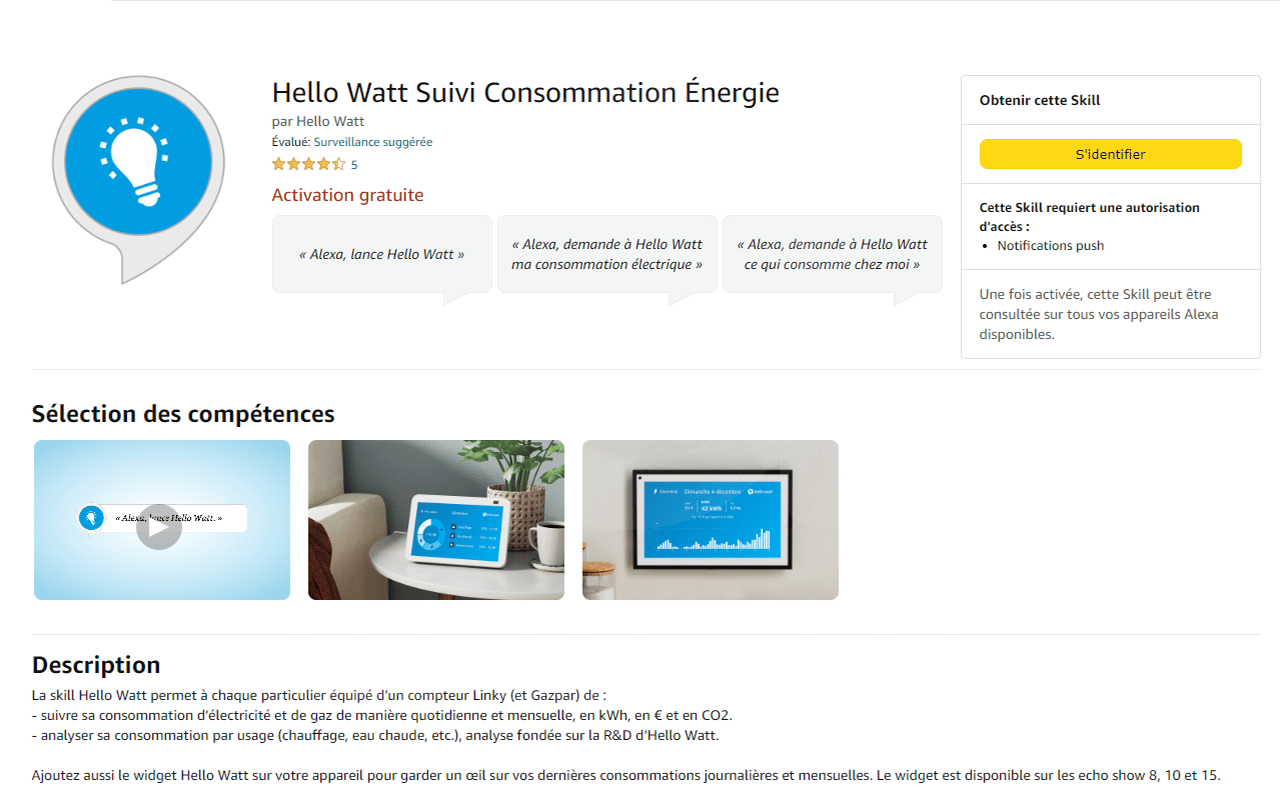Click the "Alexa, lance Hello Watt" phrase bubble

[382, 254]
